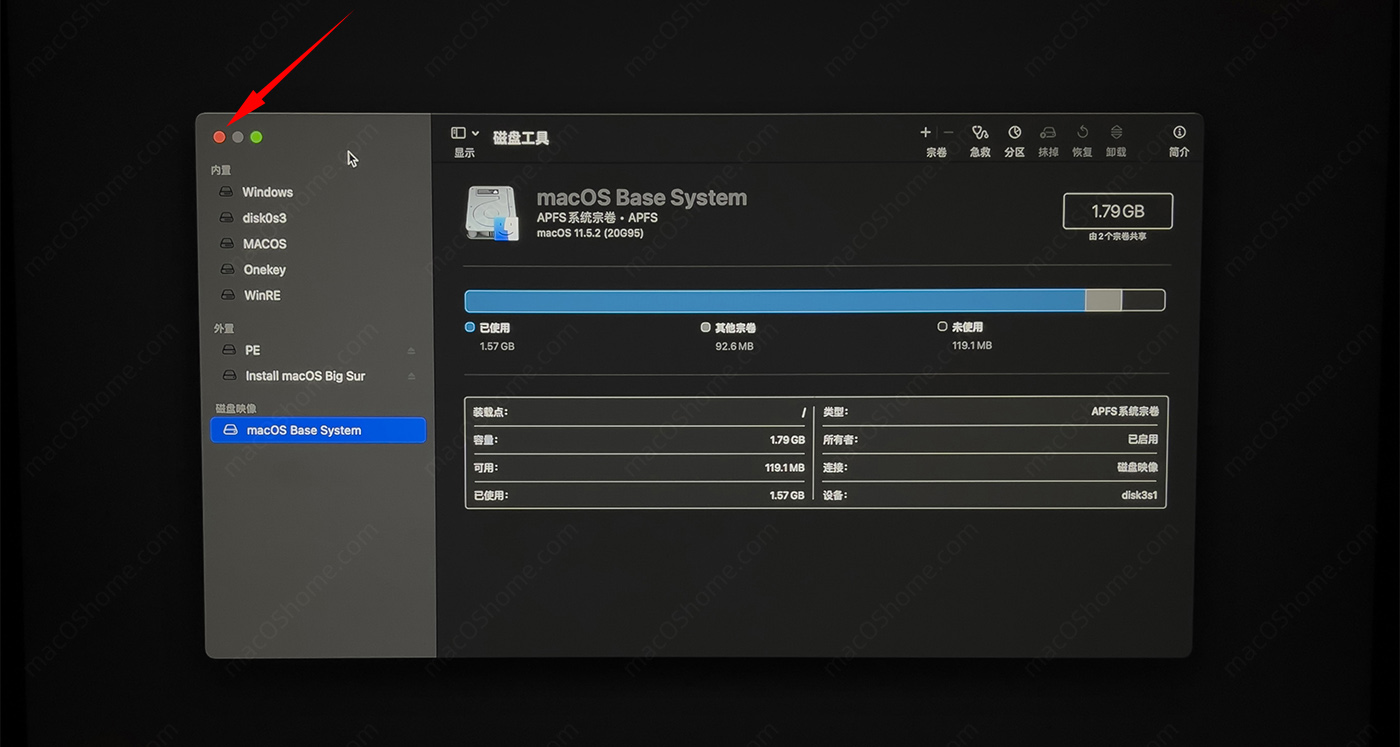Eject the PE volume
This screenshot has width=1400, height=747.
pos(411,350)
